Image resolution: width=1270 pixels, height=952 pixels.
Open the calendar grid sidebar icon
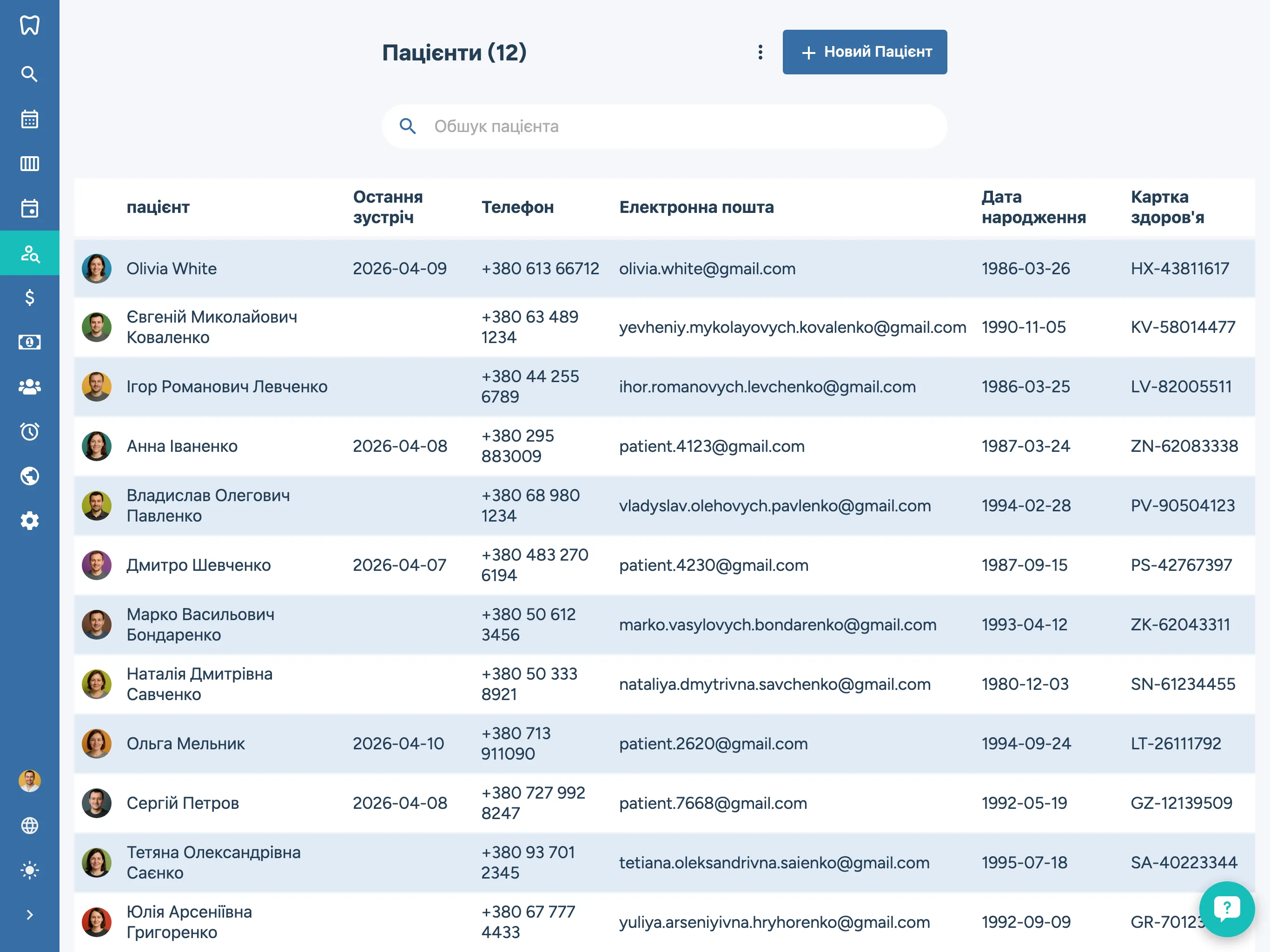coord(29,119)
